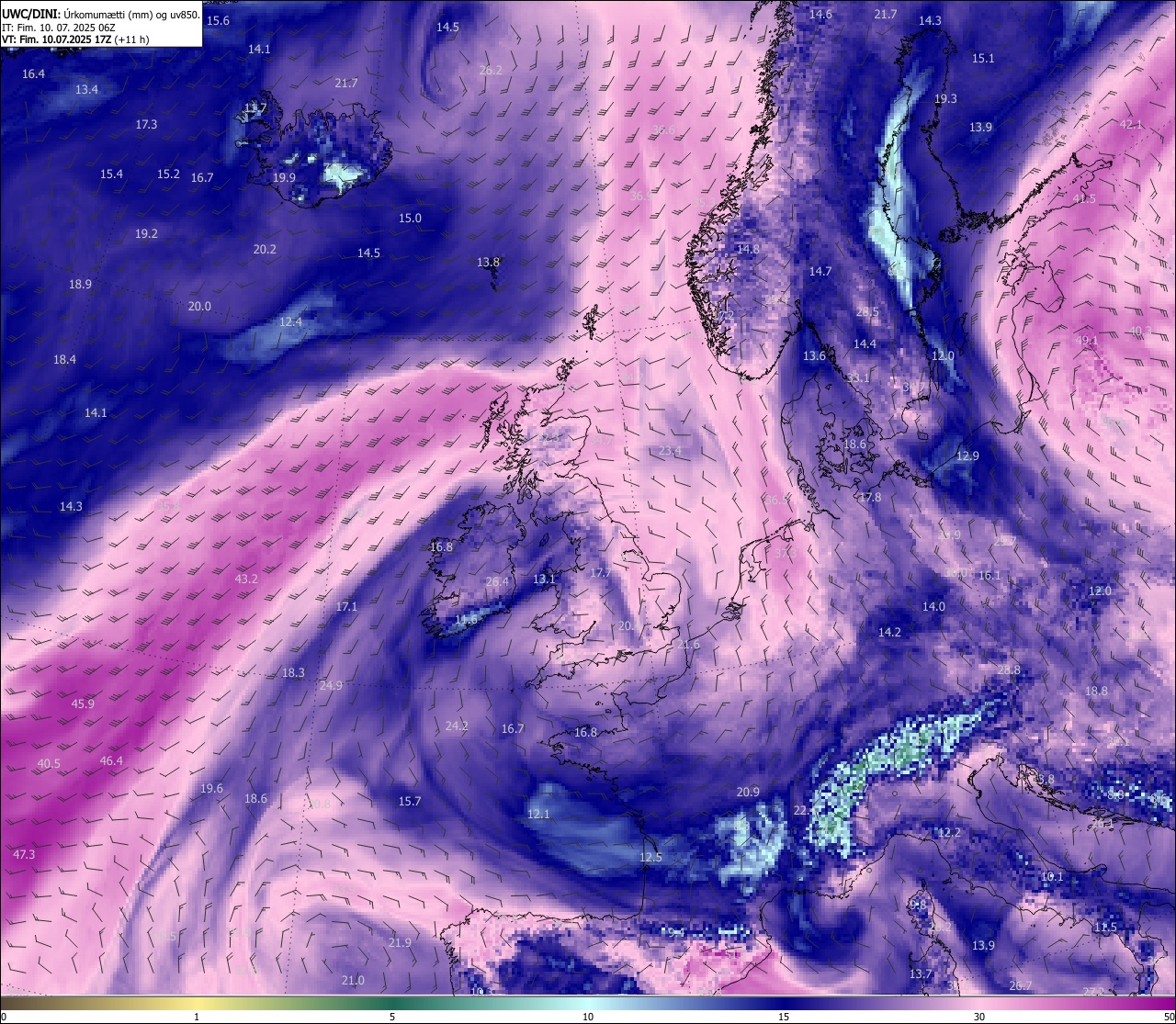The height and width of the screenshot is (1024, 1176).
Task: Click the value 13.8 near the Faroes
Action: click(x=488, y=262)
